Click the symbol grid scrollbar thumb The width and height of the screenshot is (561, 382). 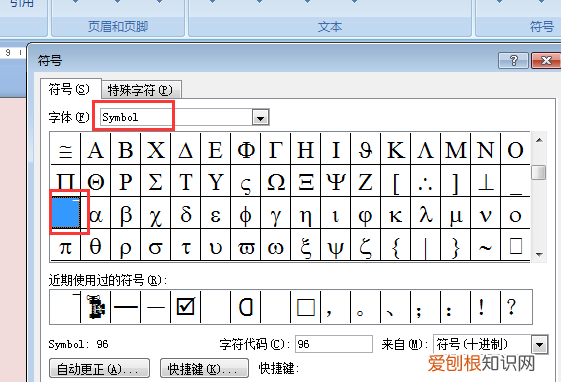(539, 172)
